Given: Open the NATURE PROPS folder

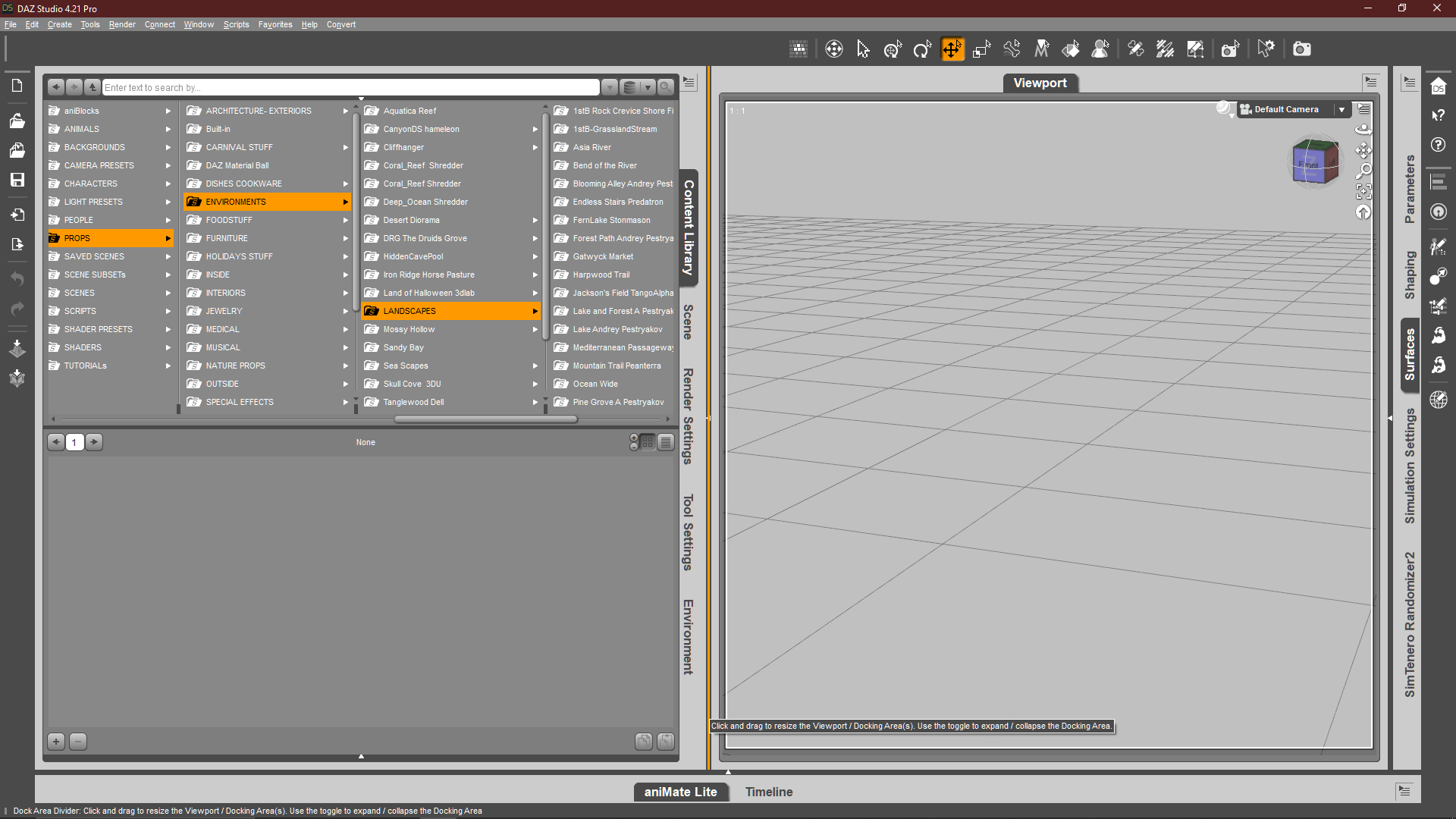Looking at the screenshot, I should pos(235,366).
